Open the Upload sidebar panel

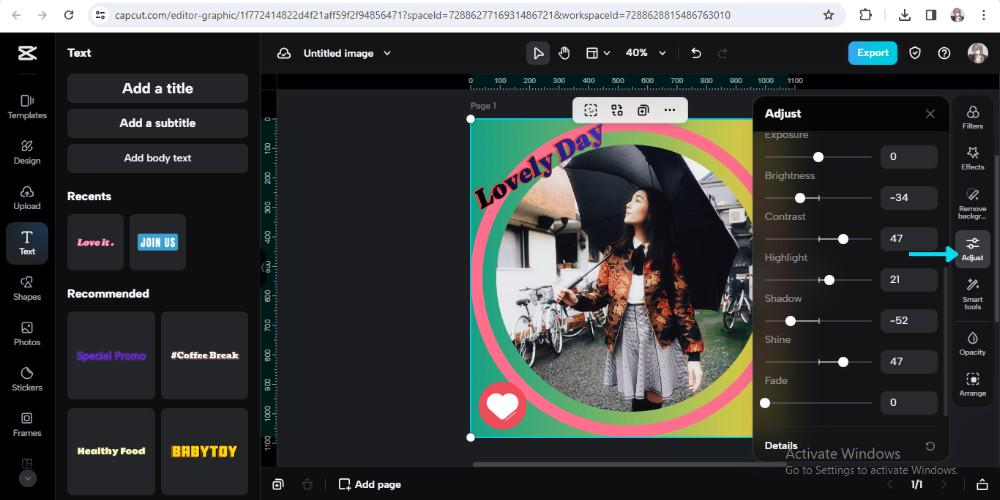point(27,198)
